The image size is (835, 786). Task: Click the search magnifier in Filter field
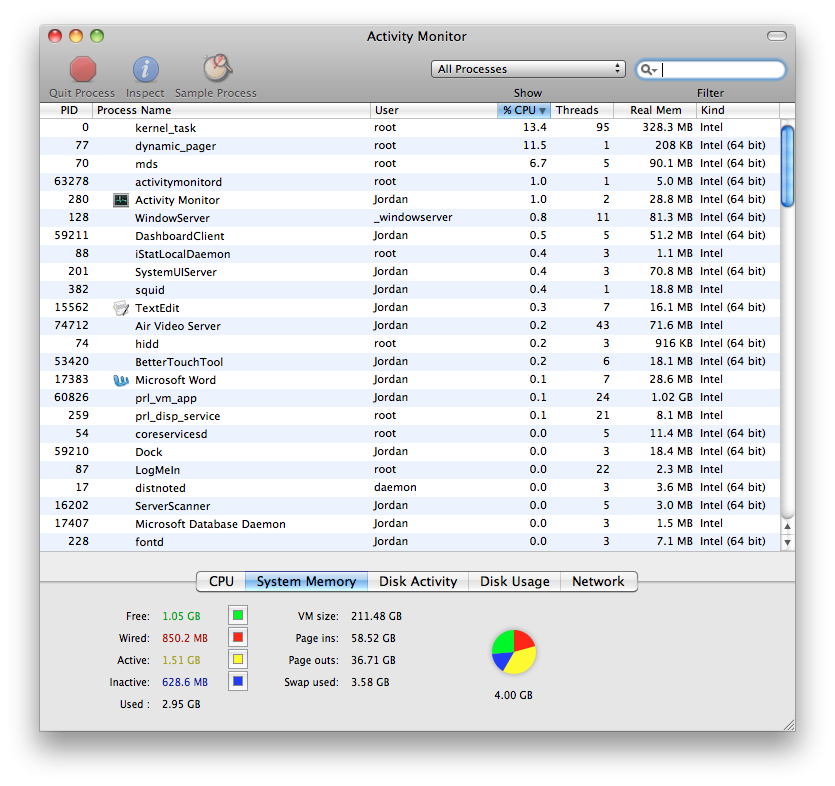pos(648,70)
